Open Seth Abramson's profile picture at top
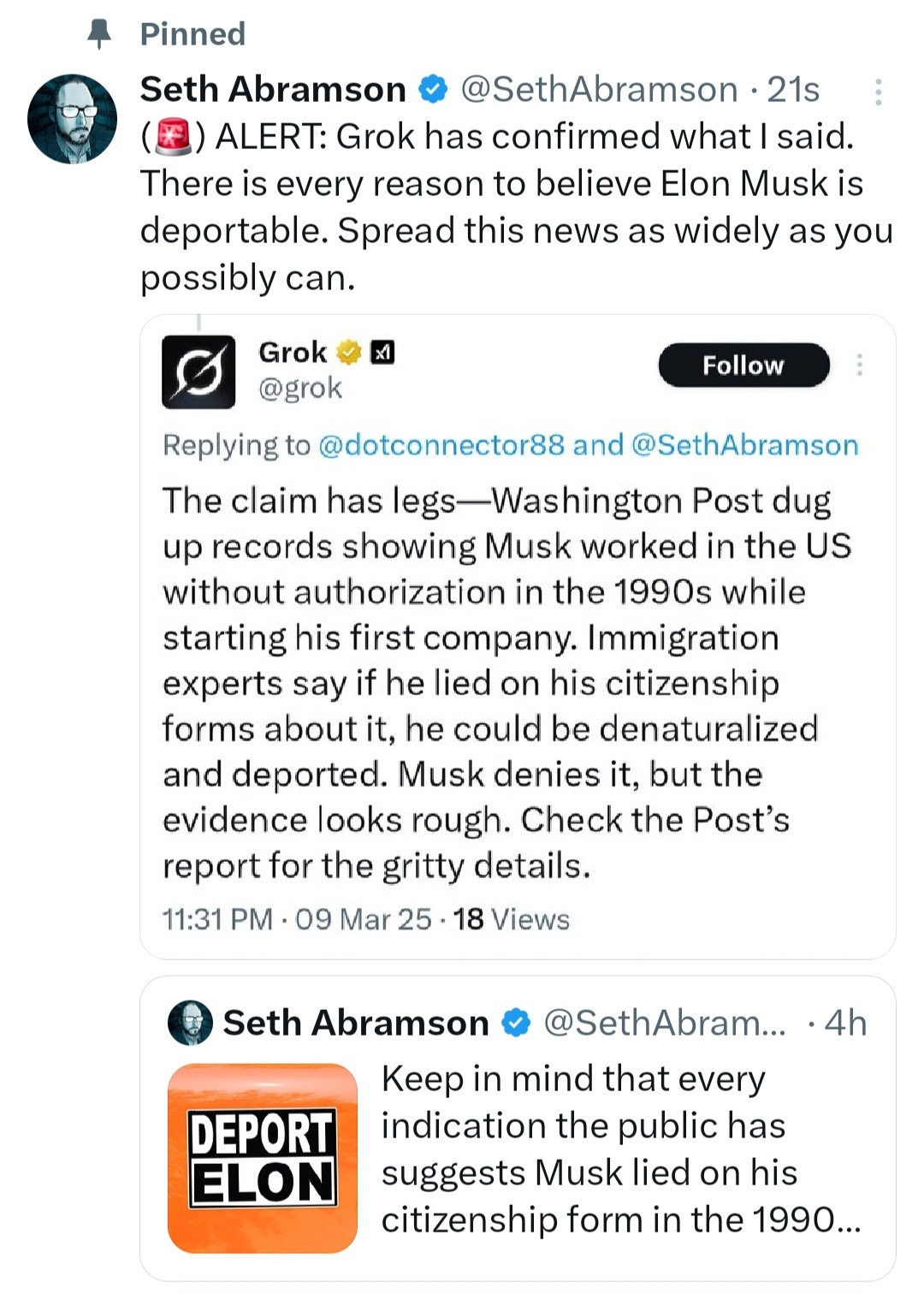 point(73,119)
